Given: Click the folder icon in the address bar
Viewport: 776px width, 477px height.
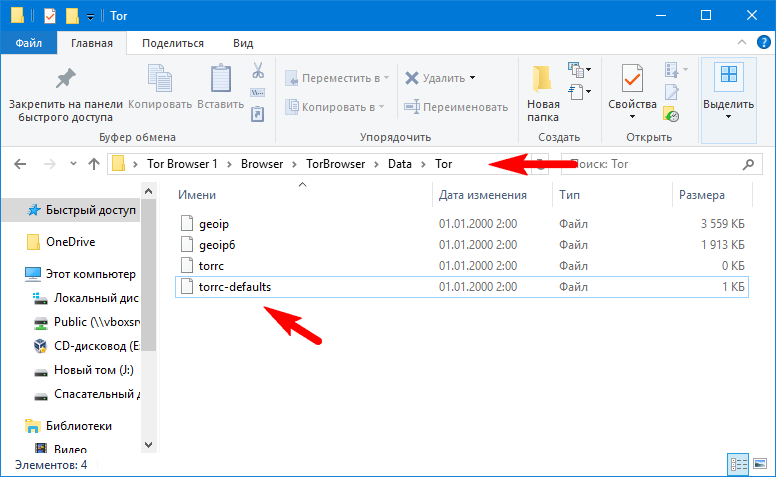Looking at the screenshot, I should pyautogui.click(x=118, y=163).
